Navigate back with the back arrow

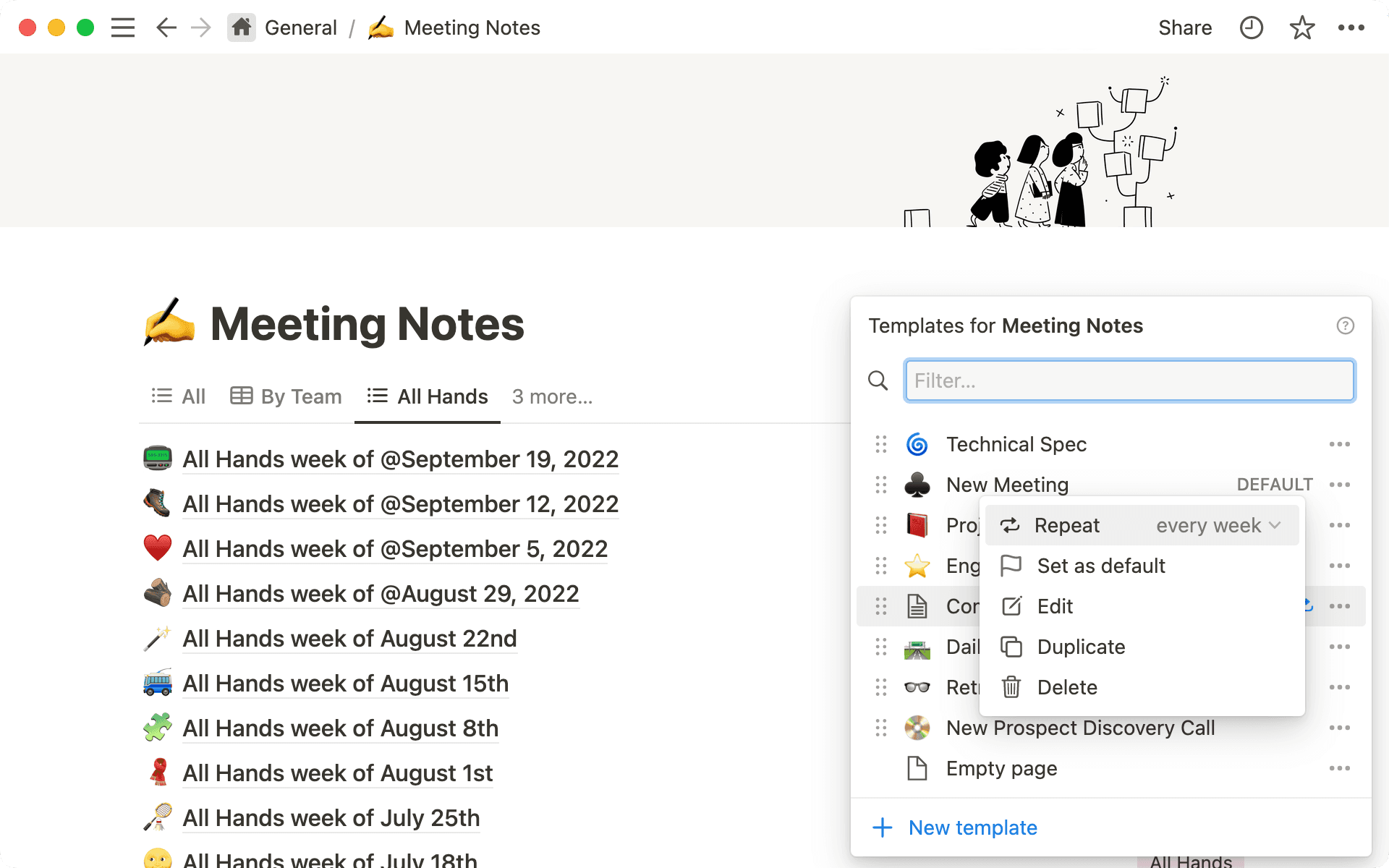[166, 27]
